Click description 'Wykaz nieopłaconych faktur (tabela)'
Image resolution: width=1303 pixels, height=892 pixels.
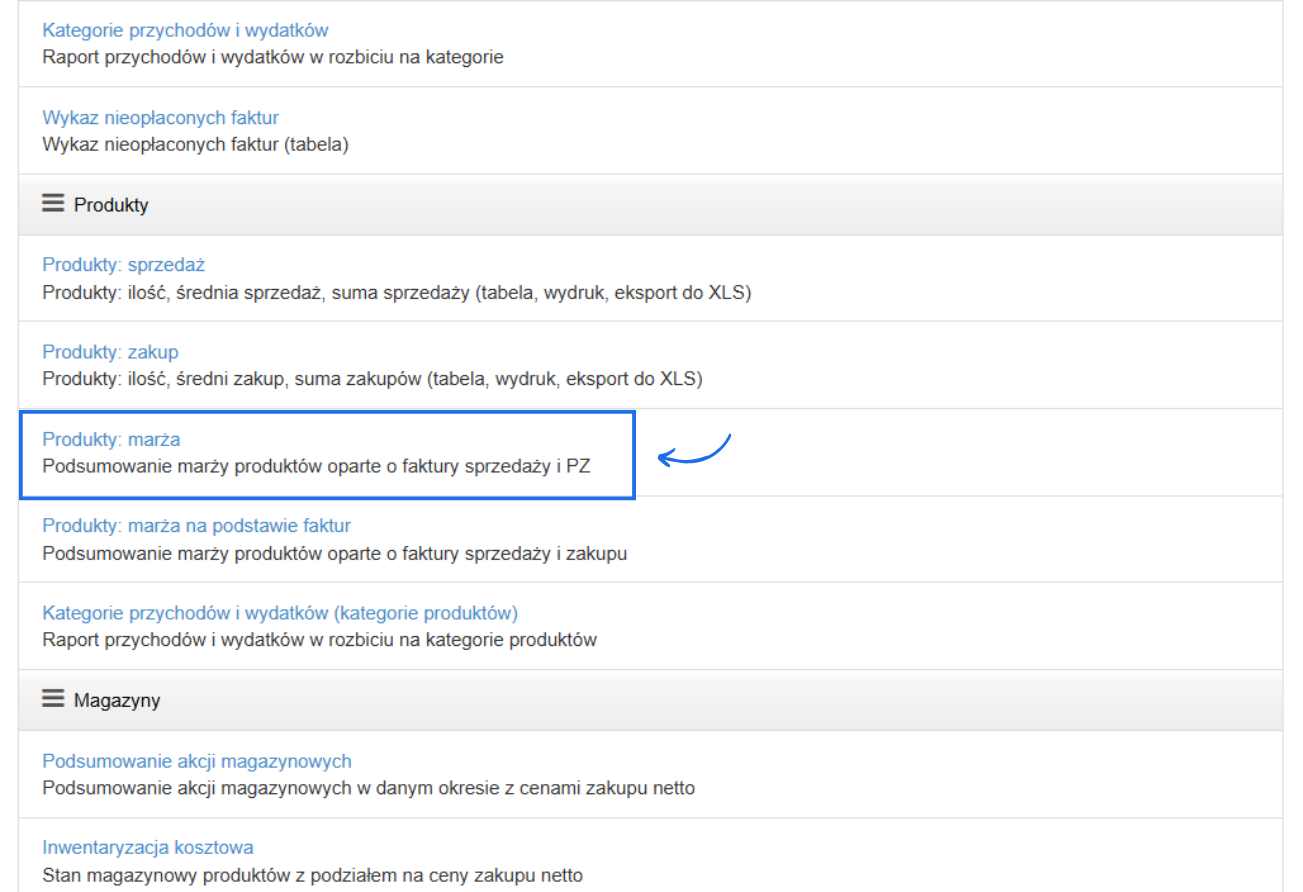click(195, 144)
